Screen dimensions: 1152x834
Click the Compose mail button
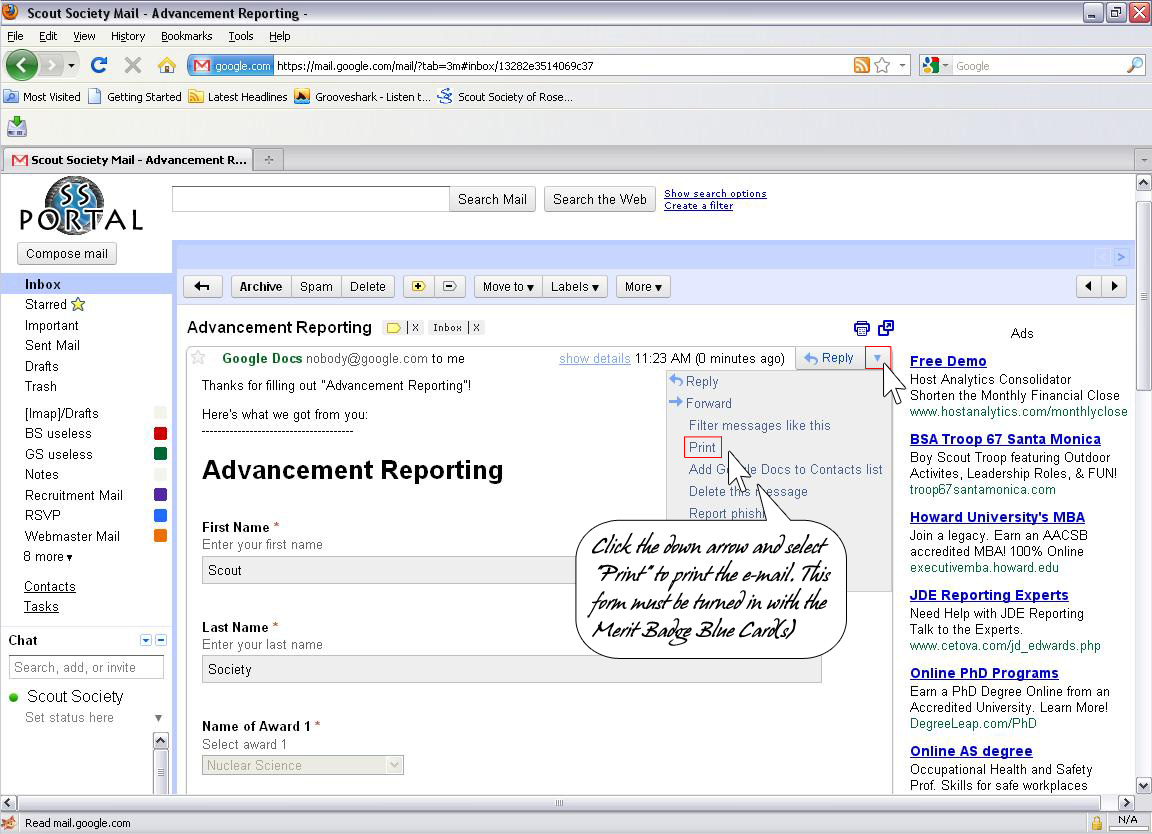point(67,254)
